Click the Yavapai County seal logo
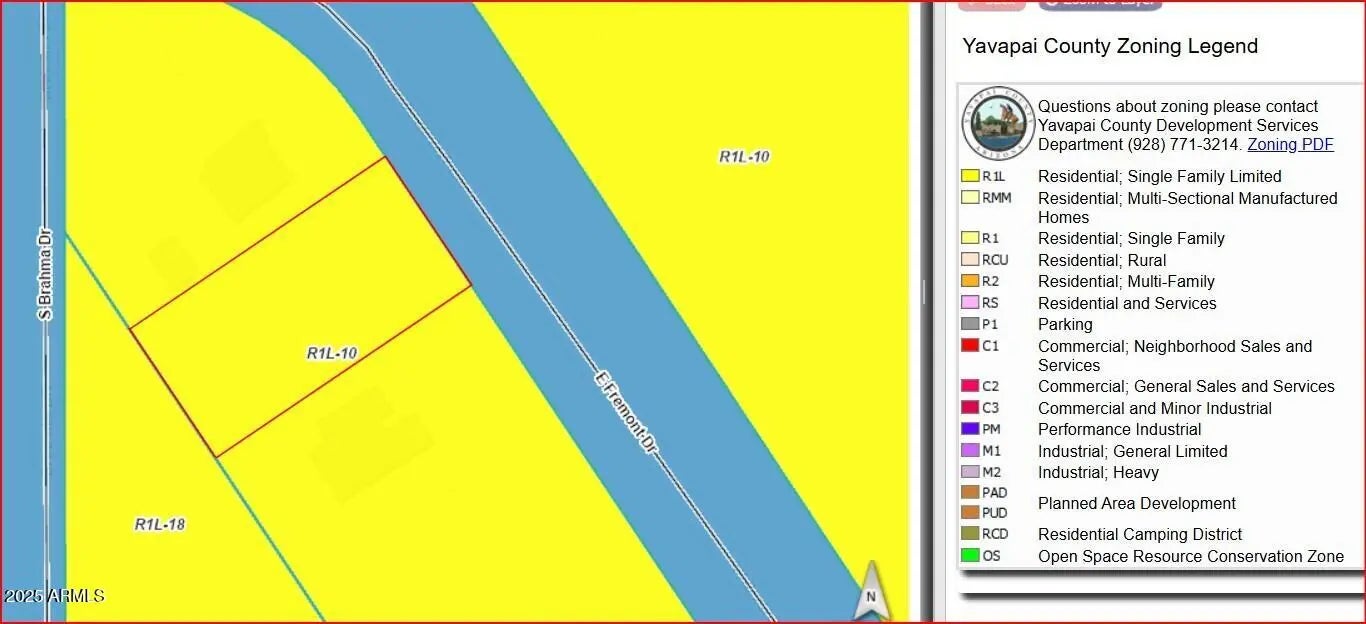This screenshot has width=1366, height=624. click(997, 124)
